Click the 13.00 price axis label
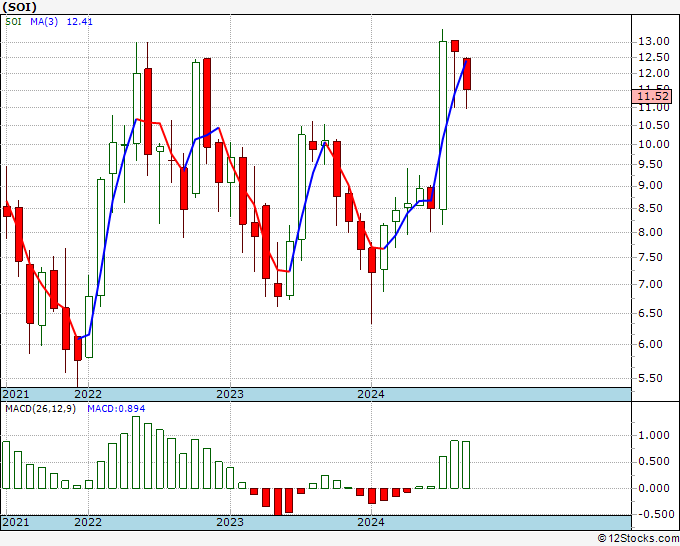The image size is (680, 546). (654, 42)
